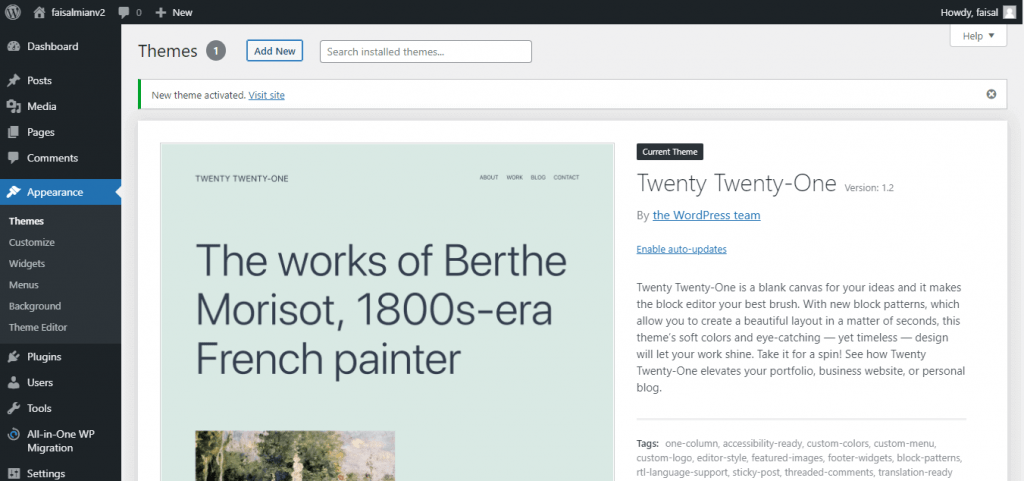This screenshot has height=481, width=1024.
Task: Click the WordPress logo icon in admin bar
Action: pos(13,12)
